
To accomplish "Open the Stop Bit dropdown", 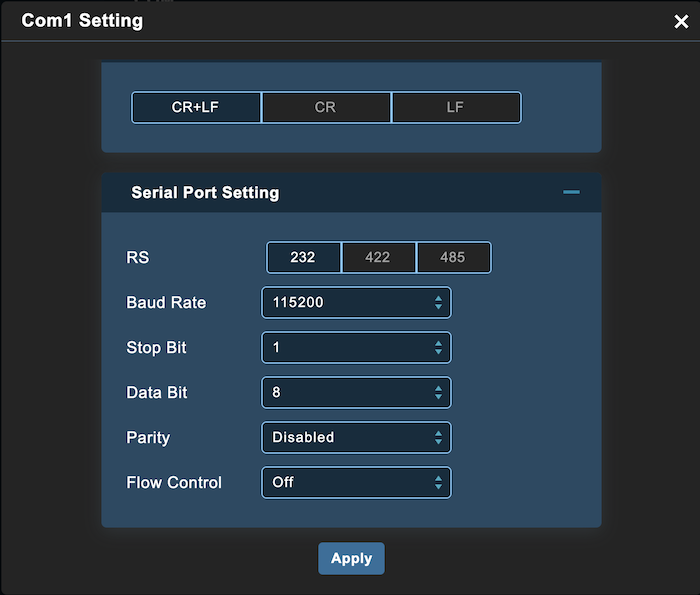I will [x=355, y=348].
